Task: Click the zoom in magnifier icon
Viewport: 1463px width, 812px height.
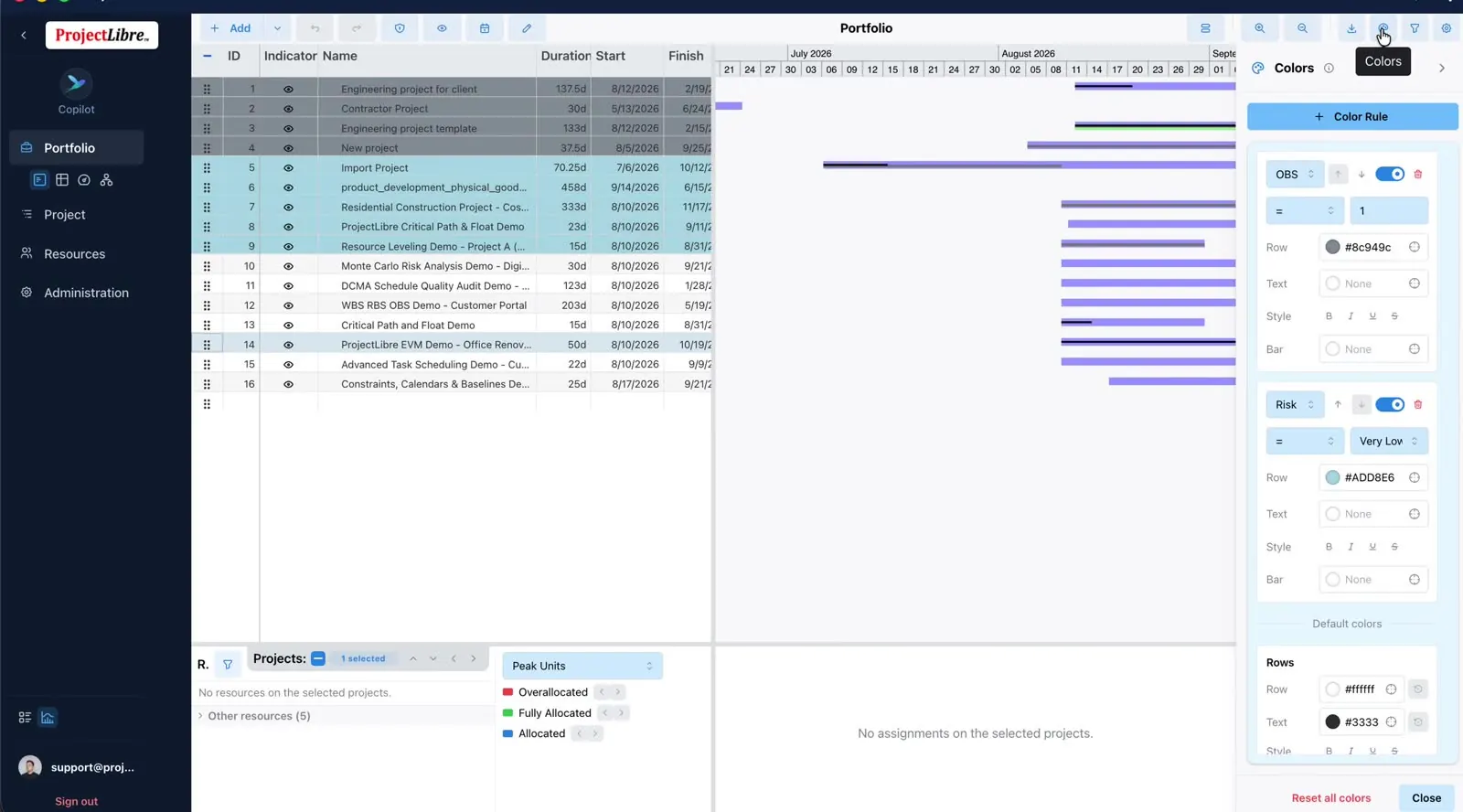Action: 1260,28
